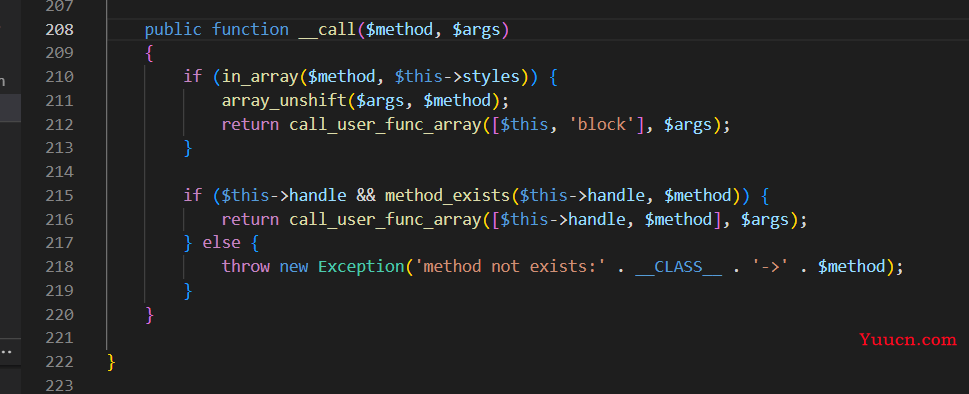Click the '__call' method name
969x394 pixels.
[327, 30]
